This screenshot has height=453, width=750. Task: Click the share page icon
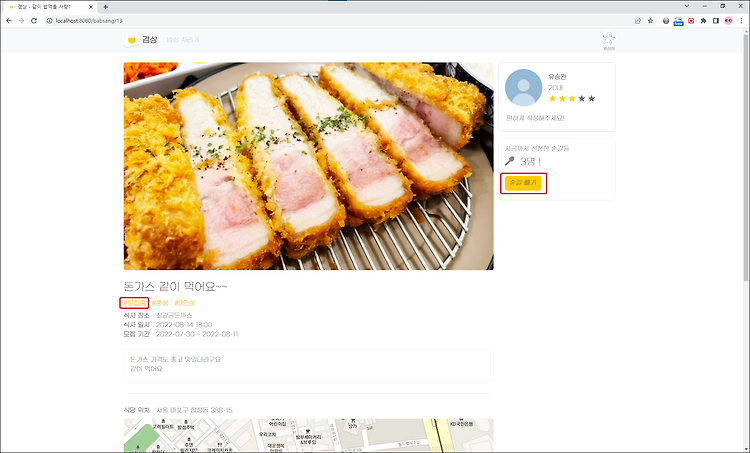tap(638, 21)
